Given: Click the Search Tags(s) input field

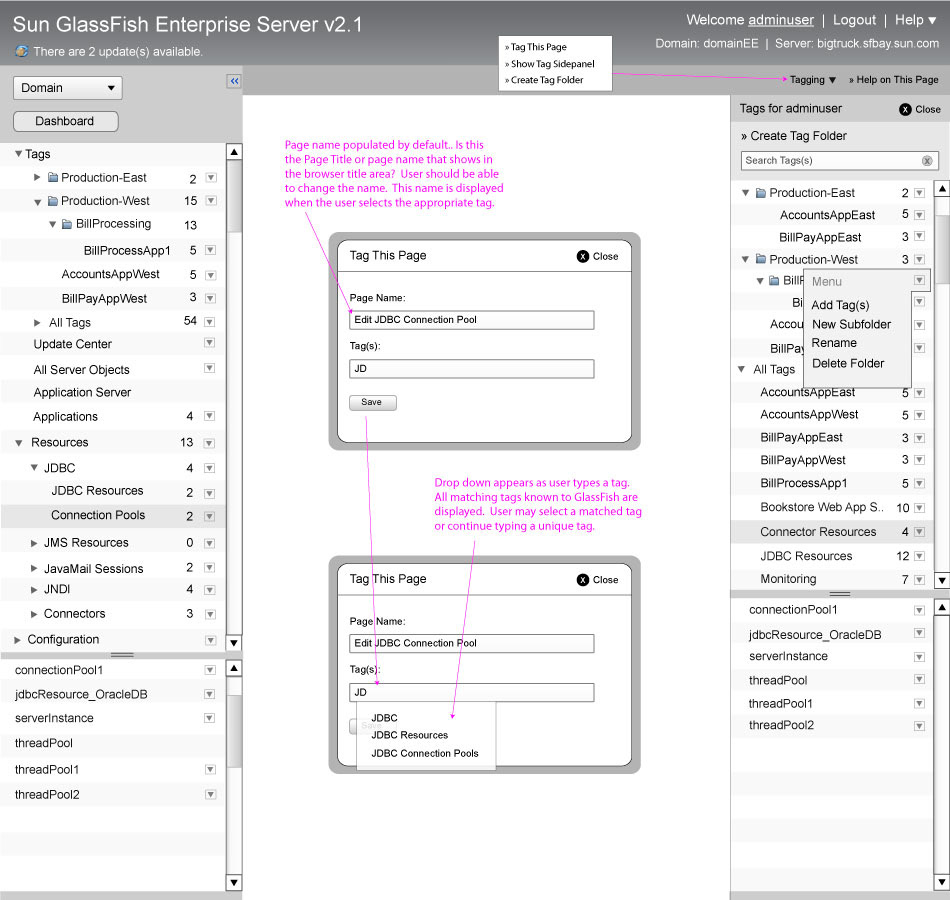Looking at the screenshot, I should pyautogui.click(x=840, y=161).
